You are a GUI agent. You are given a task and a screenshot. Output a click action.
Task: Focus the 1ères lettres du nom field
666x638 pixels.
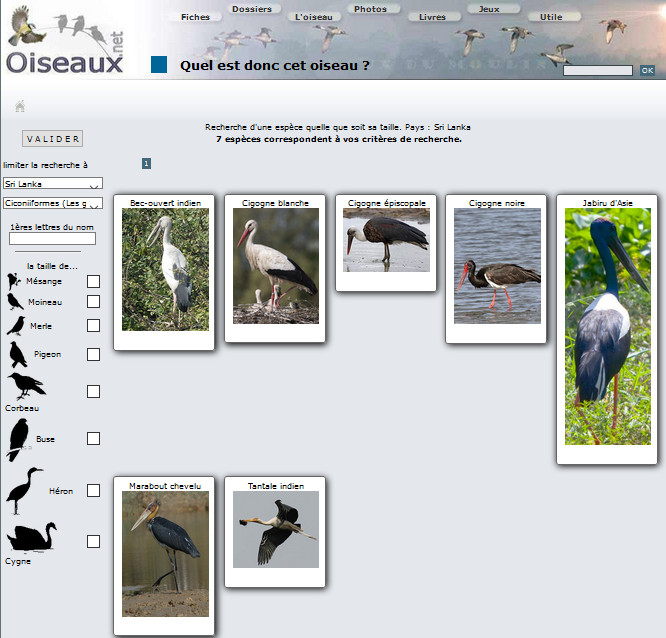(52, 238)
